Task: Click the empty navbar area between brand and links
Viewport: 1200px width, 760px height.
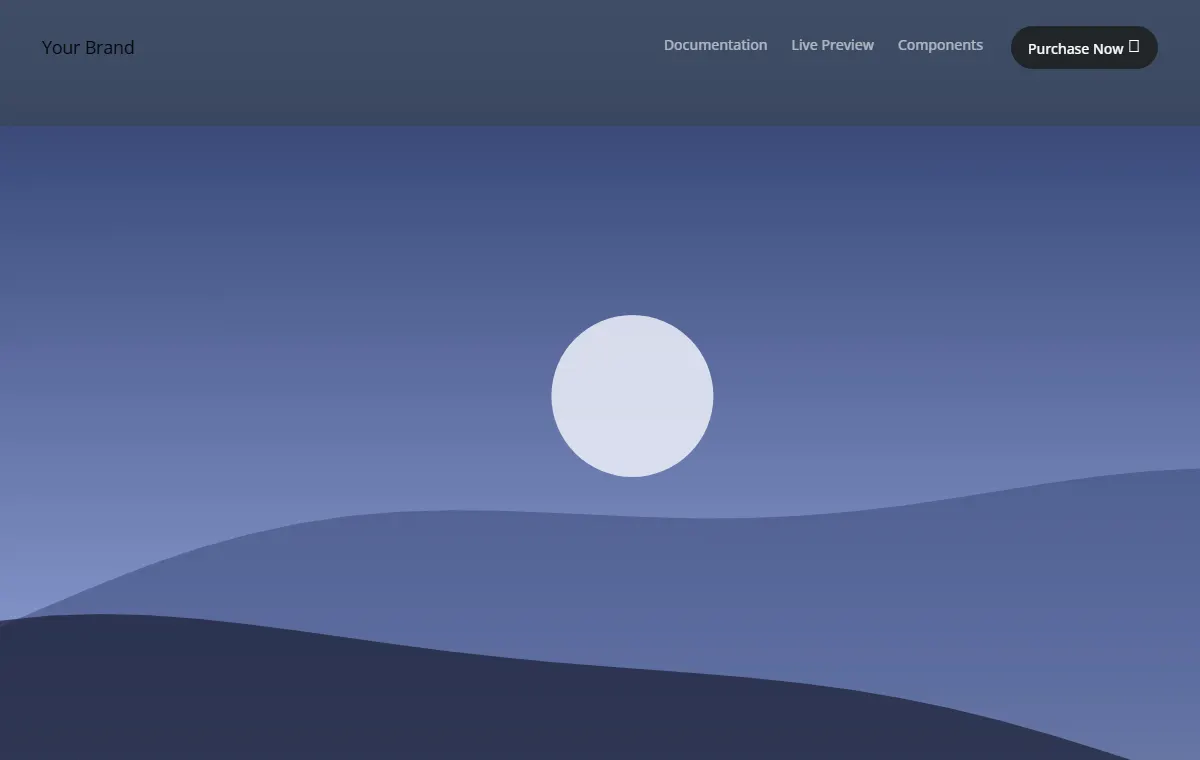Action: point(400,47)
